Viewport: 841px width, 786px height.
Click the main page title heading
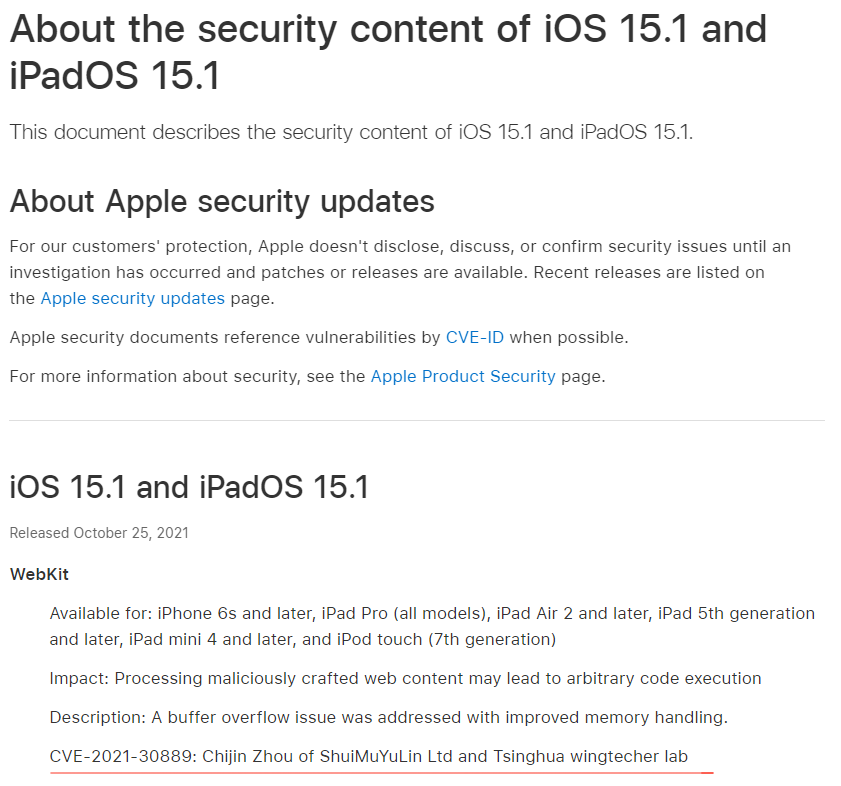coord(388,52)
